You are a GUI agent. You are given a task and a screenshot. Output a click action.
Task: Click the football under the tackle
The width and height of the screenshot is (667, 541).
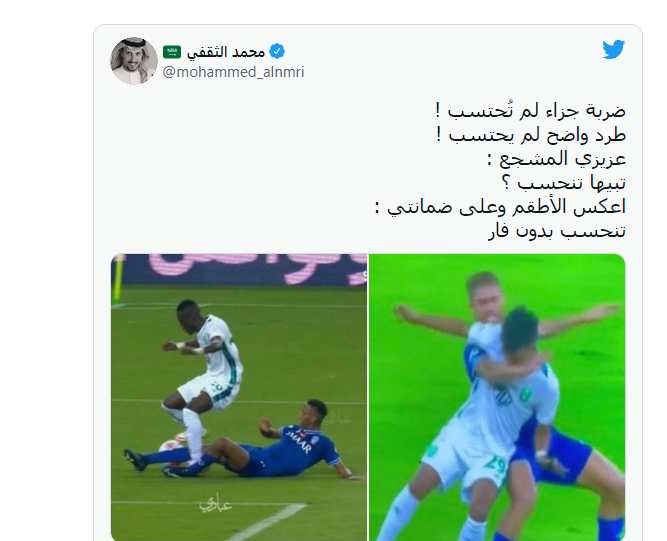tap(169, 447)
